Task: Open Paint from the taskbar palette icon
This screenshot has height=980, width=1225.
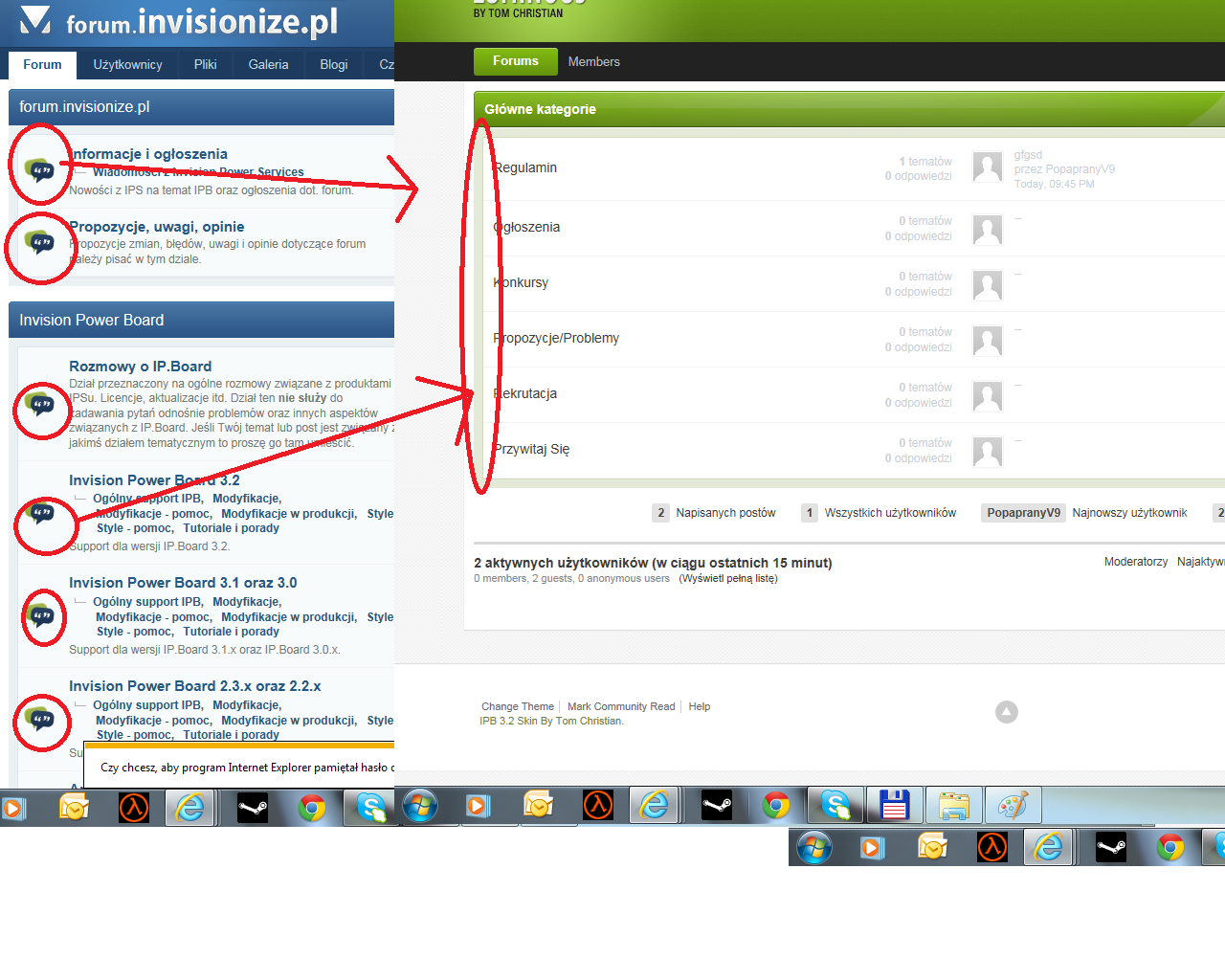Action: point(1013,806)
